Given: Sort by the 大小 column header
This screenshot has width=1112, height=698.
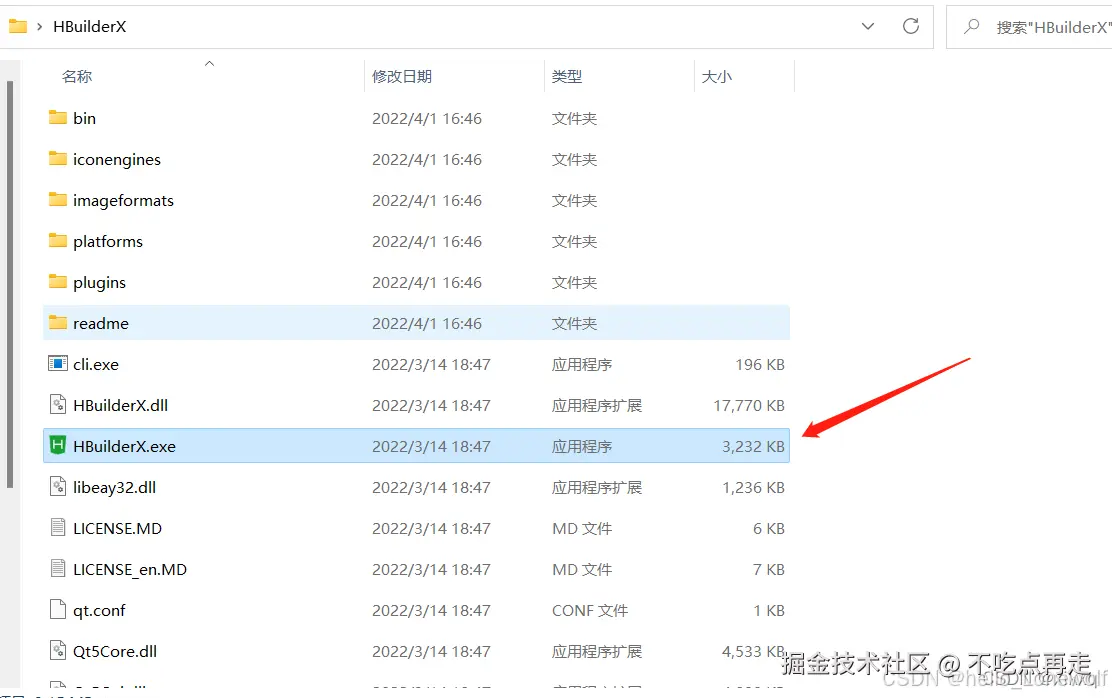Looking at the screenshot, I should click(716, 77).
